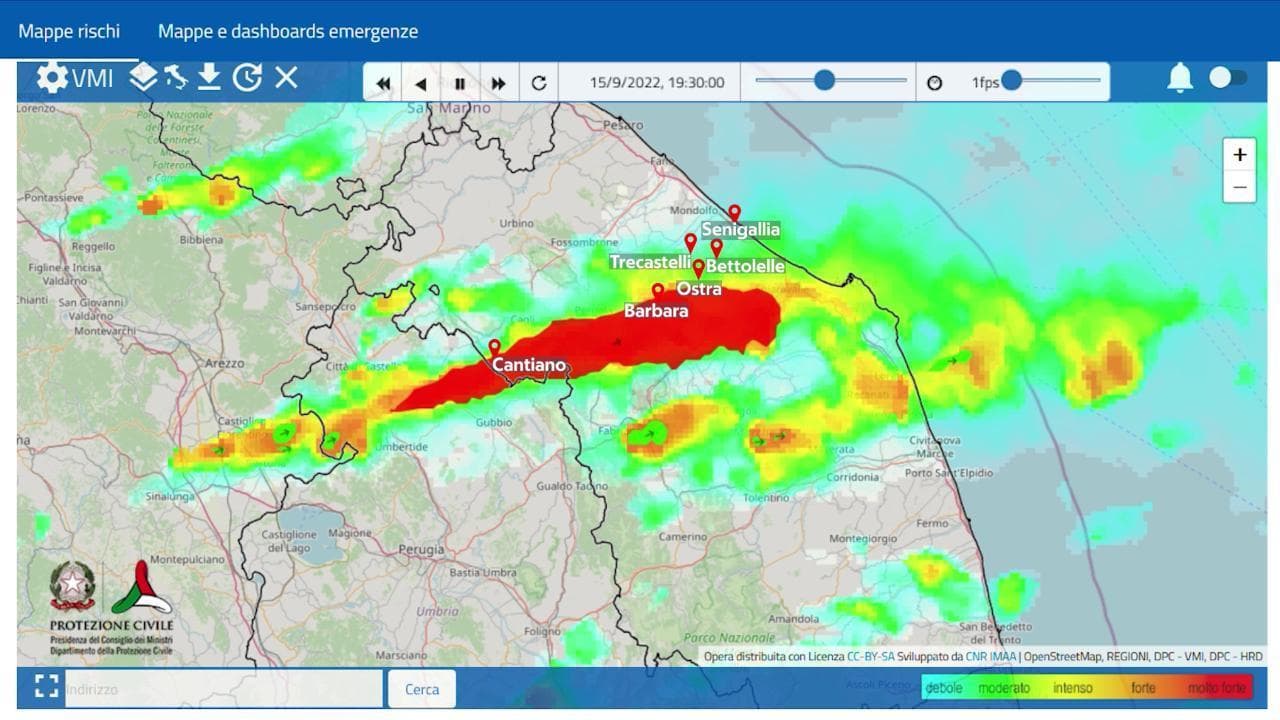The width and height of the screenshot is (1280, 720).
Task: Click the 'intenso' legend label
Action: point(1072,688)
